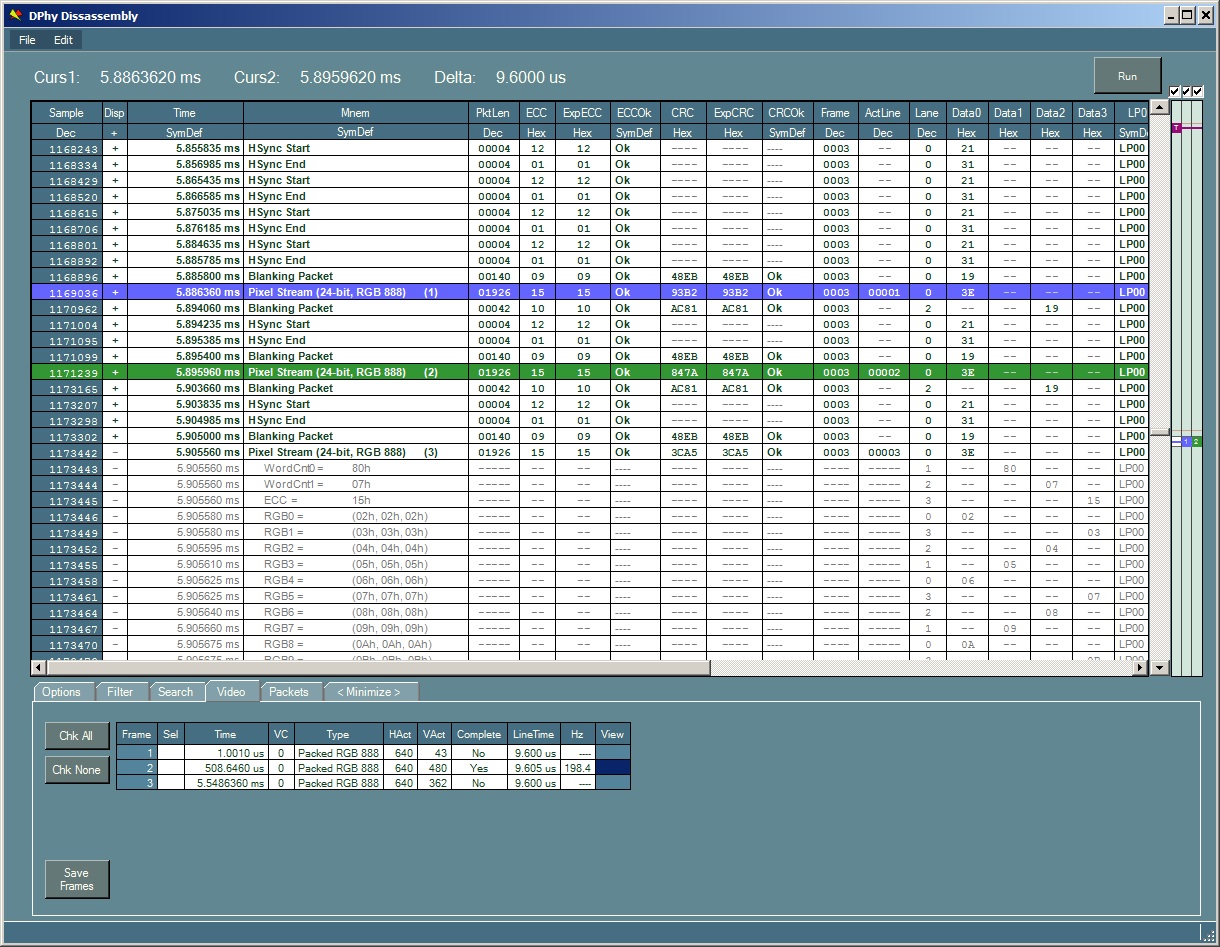Click the purple T trigger marker in overview strip
Image resolution: width=1220 pixels, height=947 pixels.
(1176, 128)
